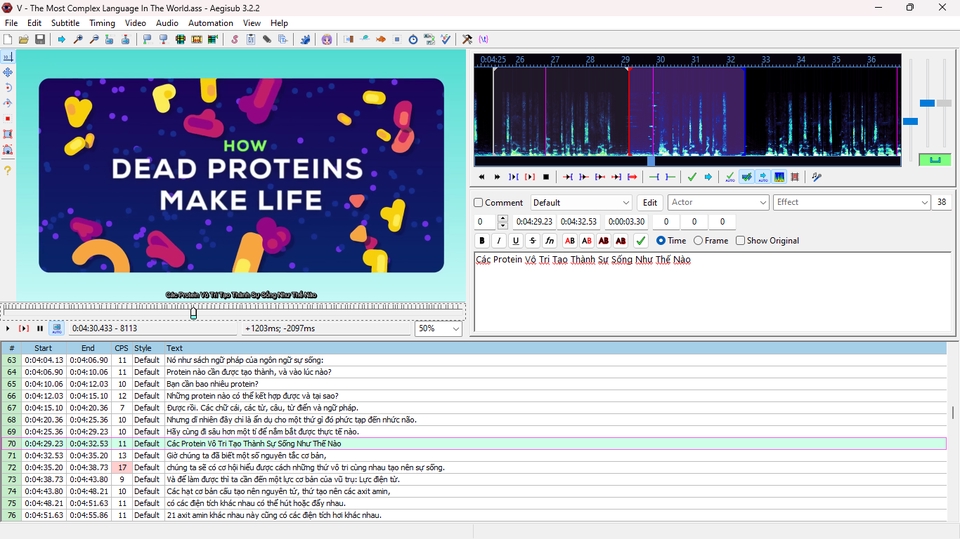Screen dimensions: 960x539
Task: Click the New subtitles icon in the toolbar
Action: tap(8, 39)
